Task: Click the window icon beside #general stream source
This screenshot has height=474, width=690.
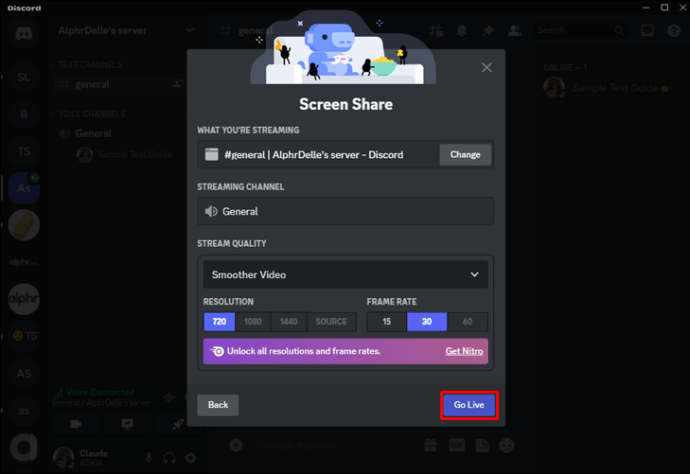Action: [212, 154]
